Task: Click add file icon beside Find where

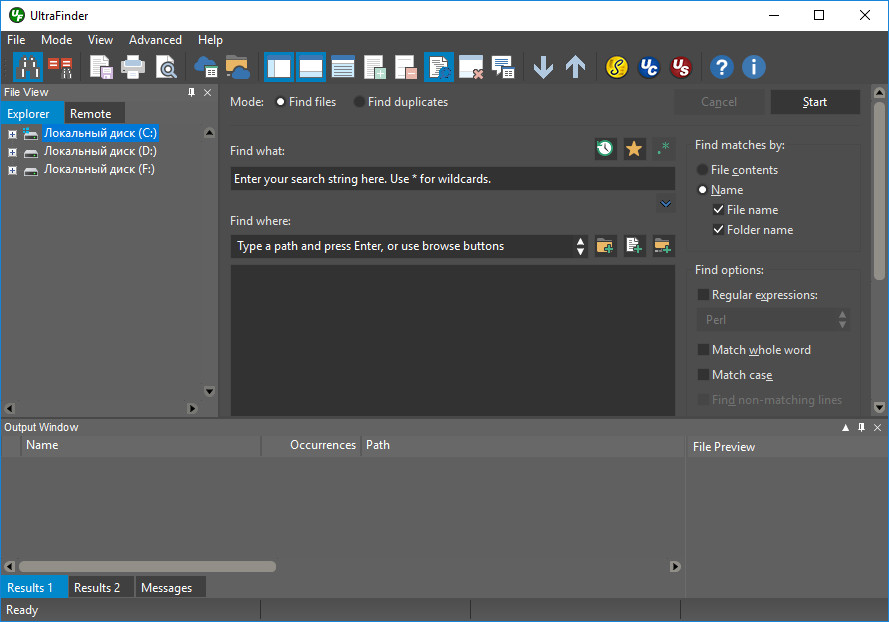Action: (x=634, y=246)
